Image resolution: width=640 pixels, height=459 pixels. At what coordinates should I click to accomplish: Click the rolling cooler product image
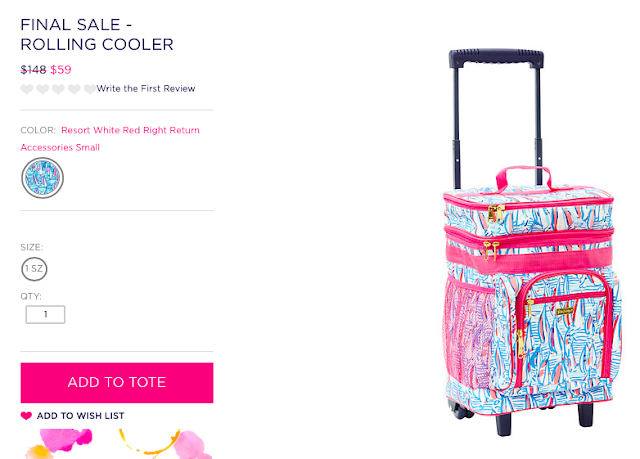pos(532,242)
